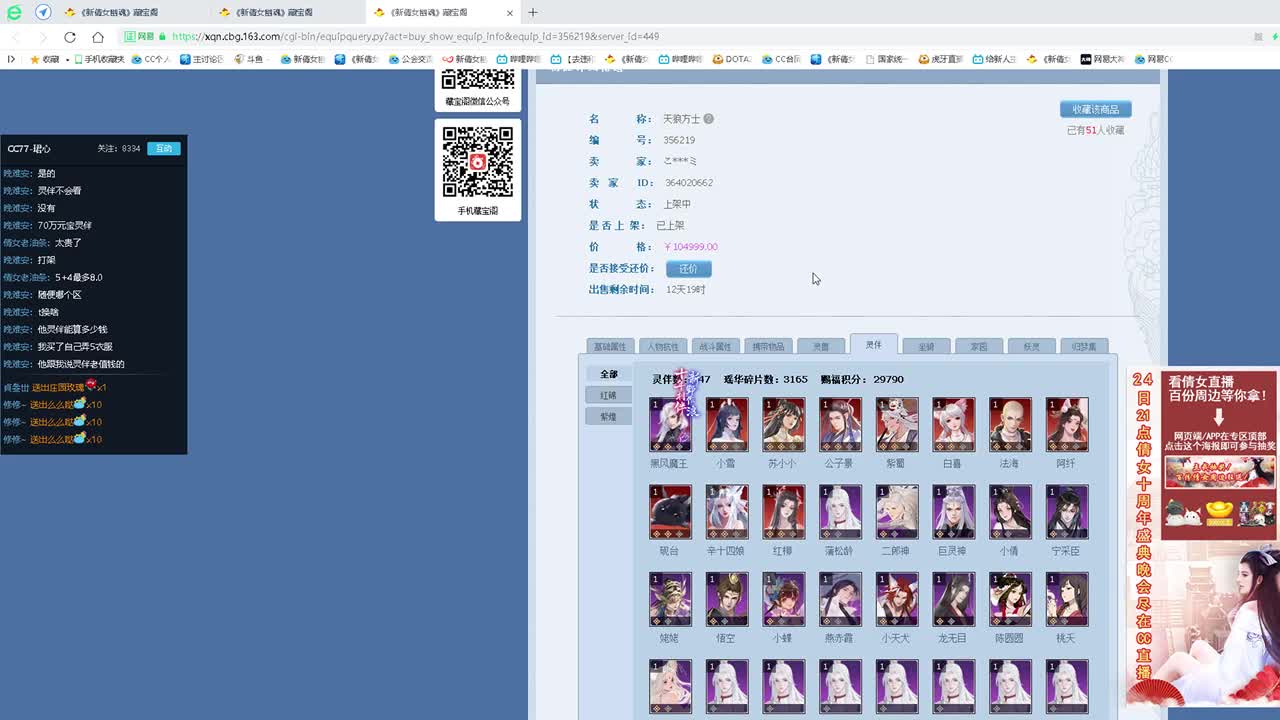Click the browser forward arrow
1280x720 pixels.
pos(42,36)
